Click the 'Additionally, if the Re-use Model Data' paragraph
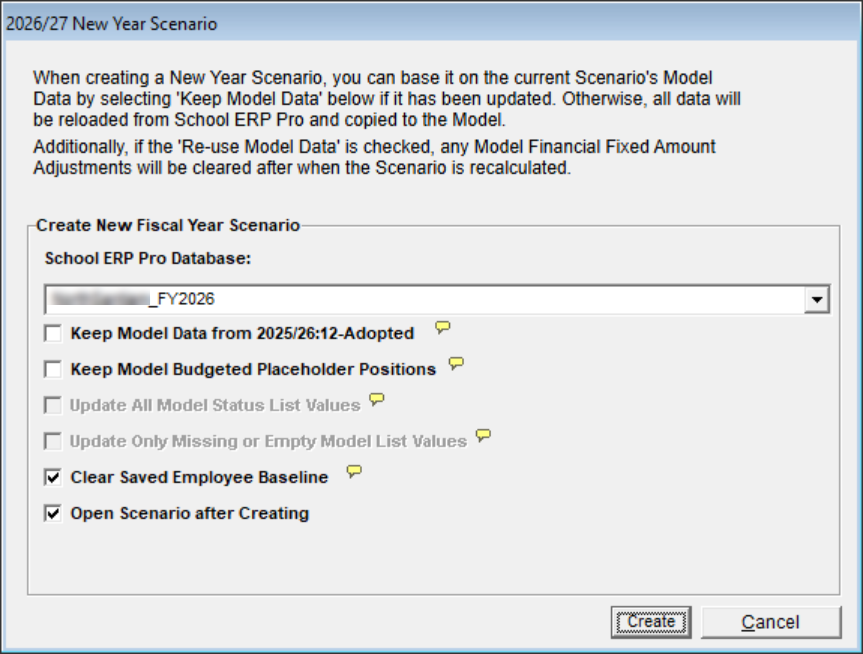This screenshot has height=654, width=863. [374, 157]
